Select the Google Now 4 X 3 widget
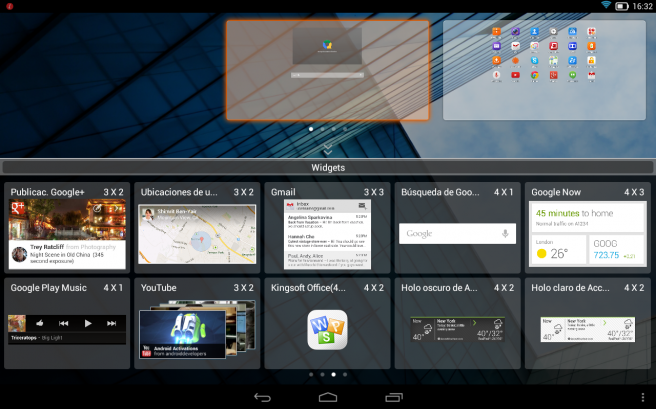 588,228
